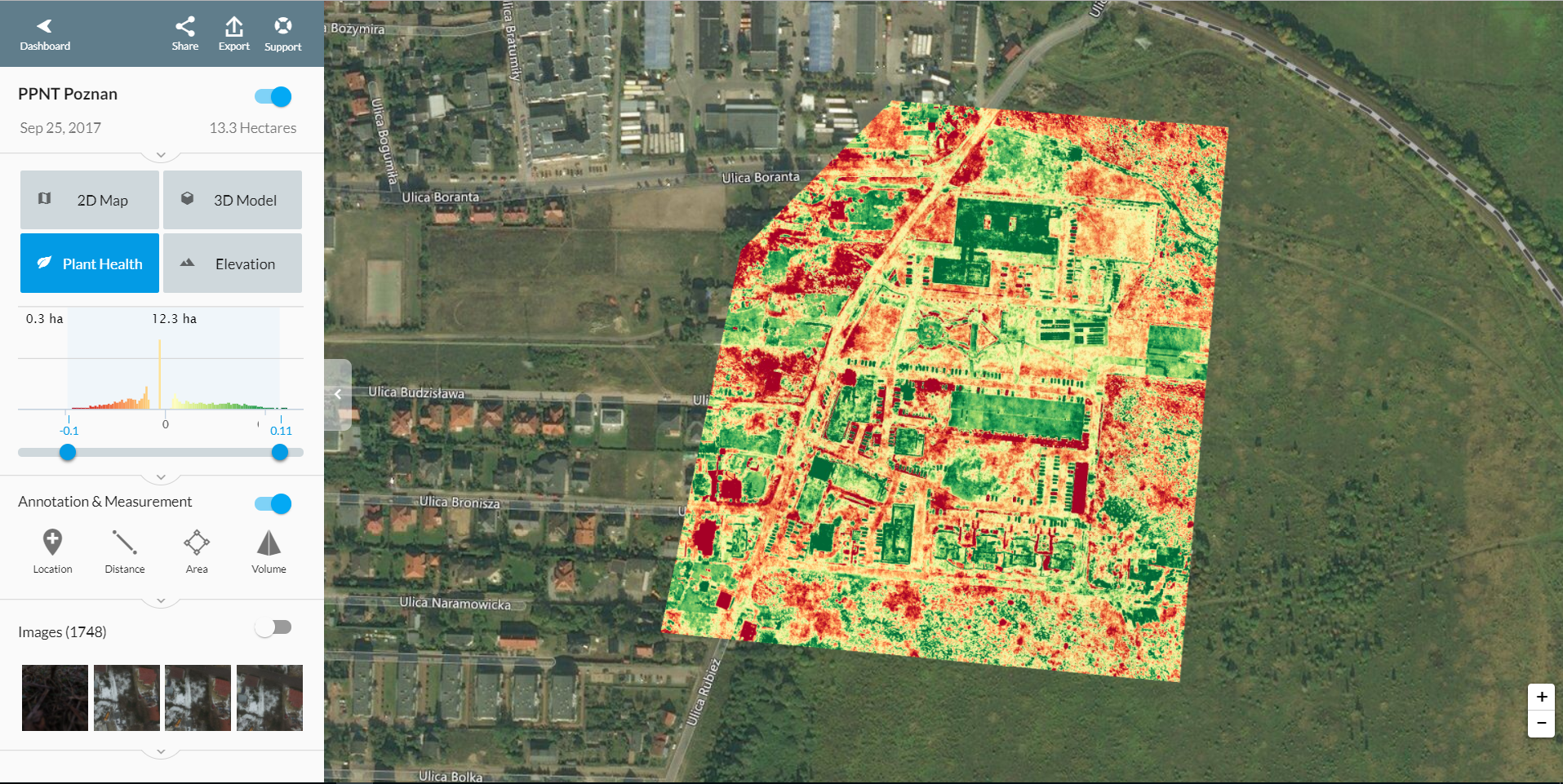This screenshot has width=1563, height=784.
Task: Collapse the map details chevron under the date
Action: [161, 155]
